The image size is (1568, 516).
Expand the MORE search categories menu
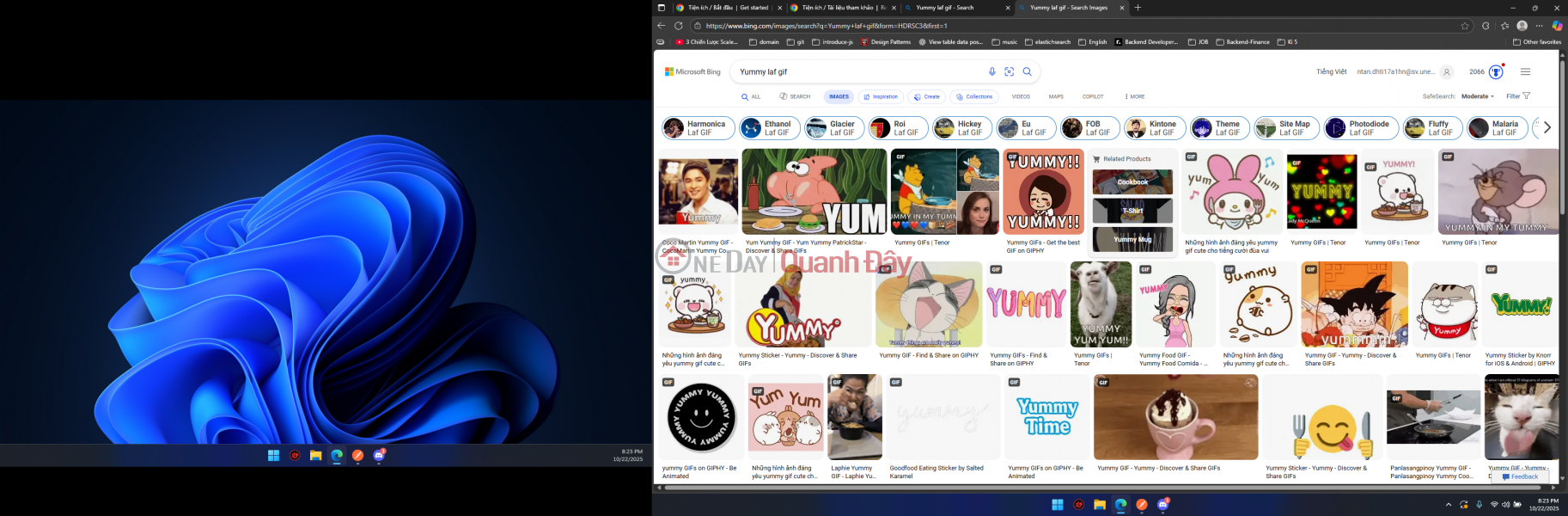click(x=1134, y=96)
